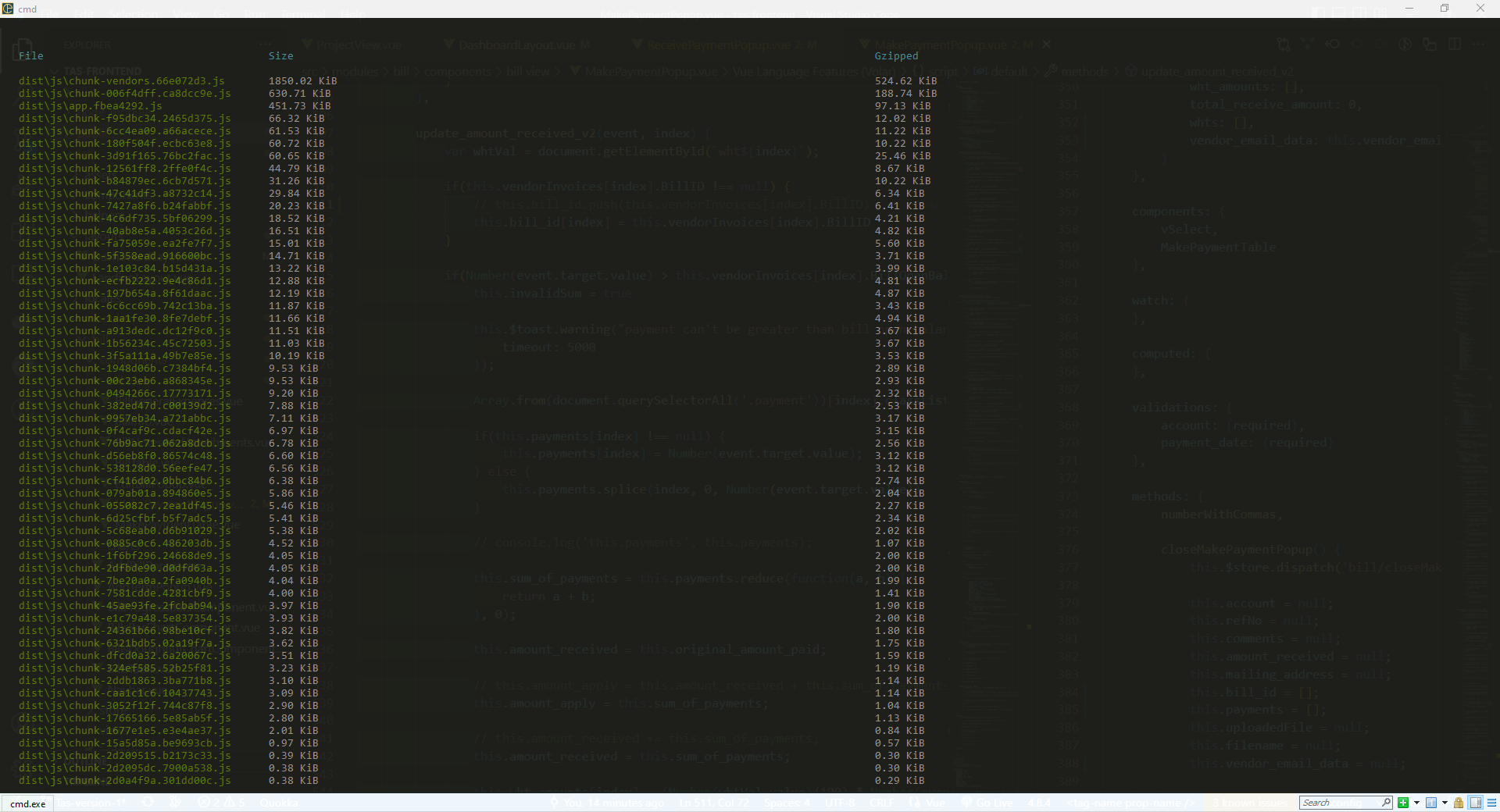Click the 1850.02 KiB size value
This screenshot has height=812, width=1500.
coord(303,81)
